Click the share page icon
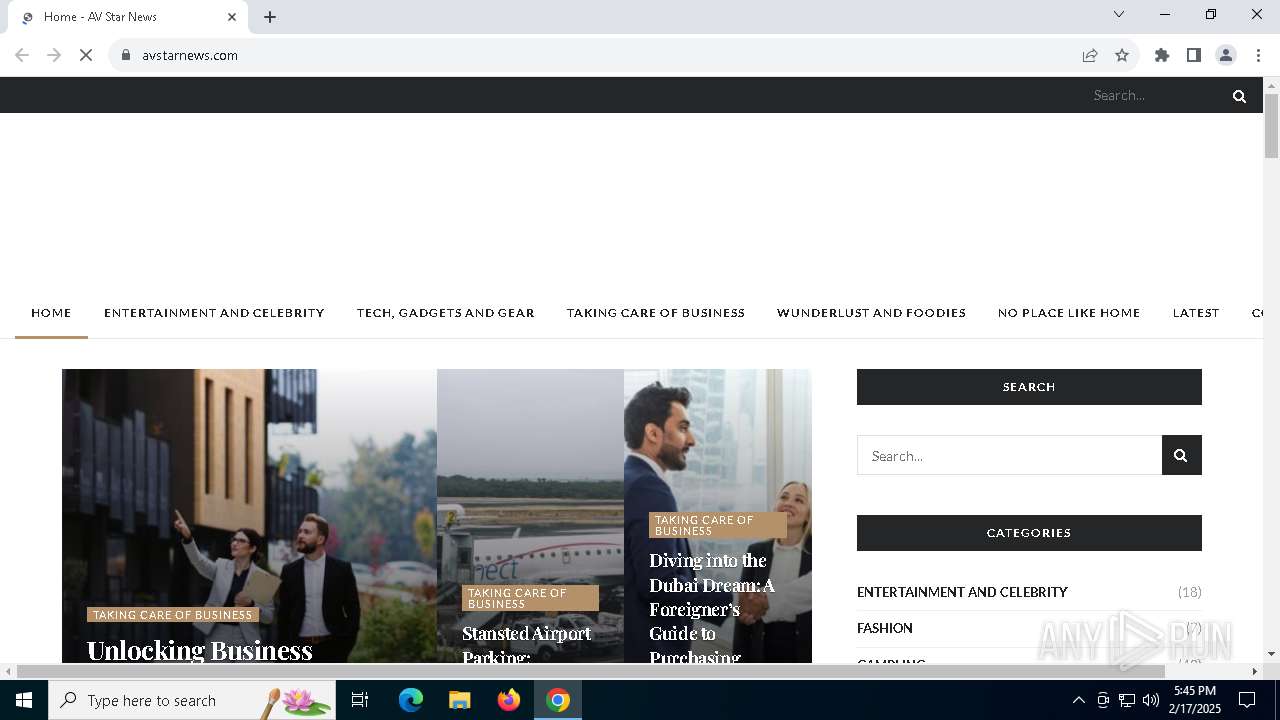Viewport: 1280px width, 720px height. pos(1090,55)
